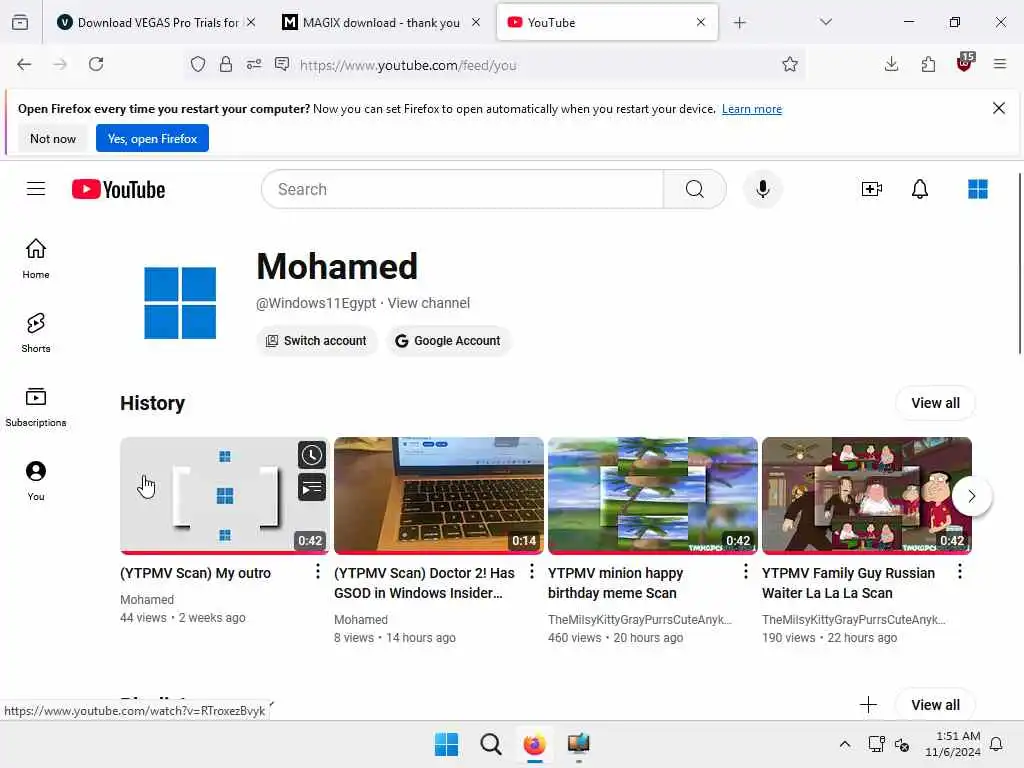Click the Firefox taskbar icon

(x=534, y=744)
